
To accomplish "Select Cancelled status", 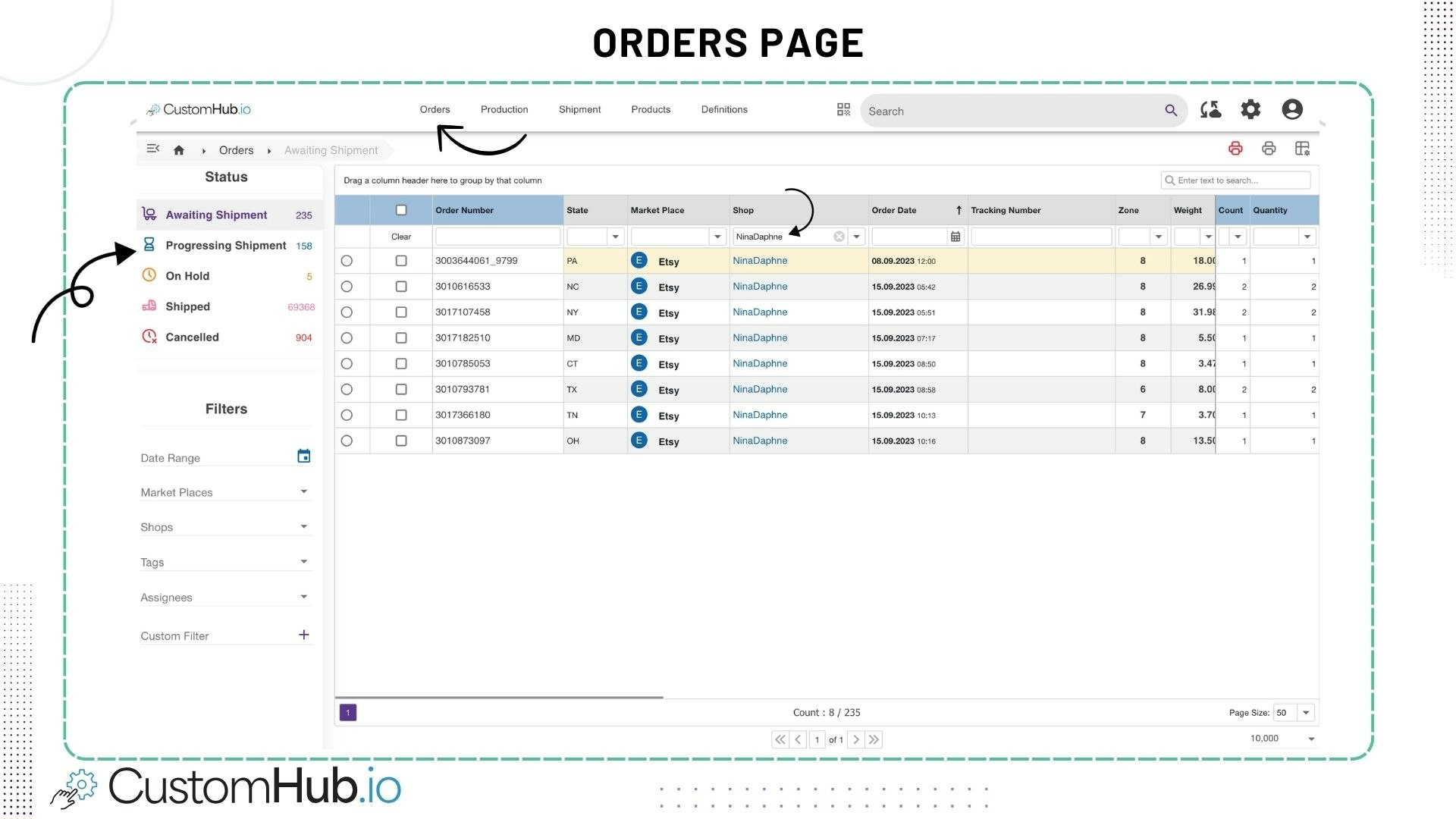I will 230,337.
